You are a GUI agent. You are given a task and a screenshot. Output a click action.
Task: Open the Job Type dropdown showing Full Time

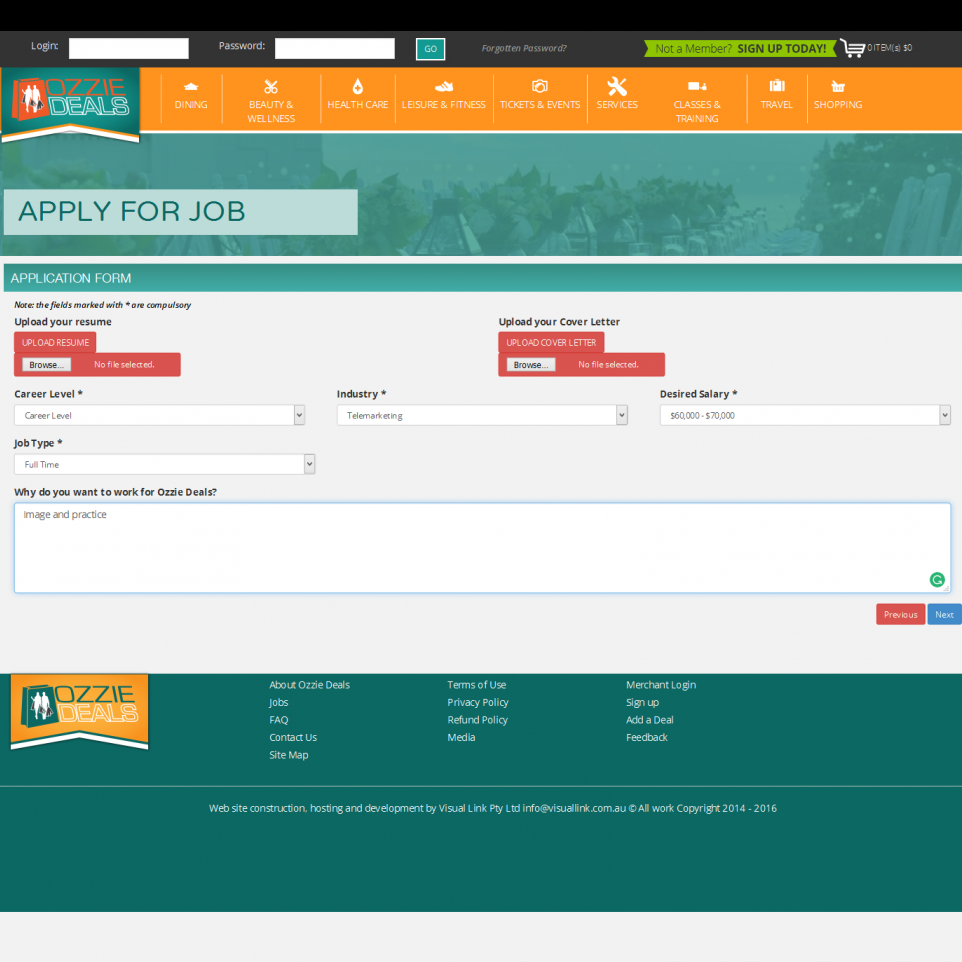pos(164,464)
